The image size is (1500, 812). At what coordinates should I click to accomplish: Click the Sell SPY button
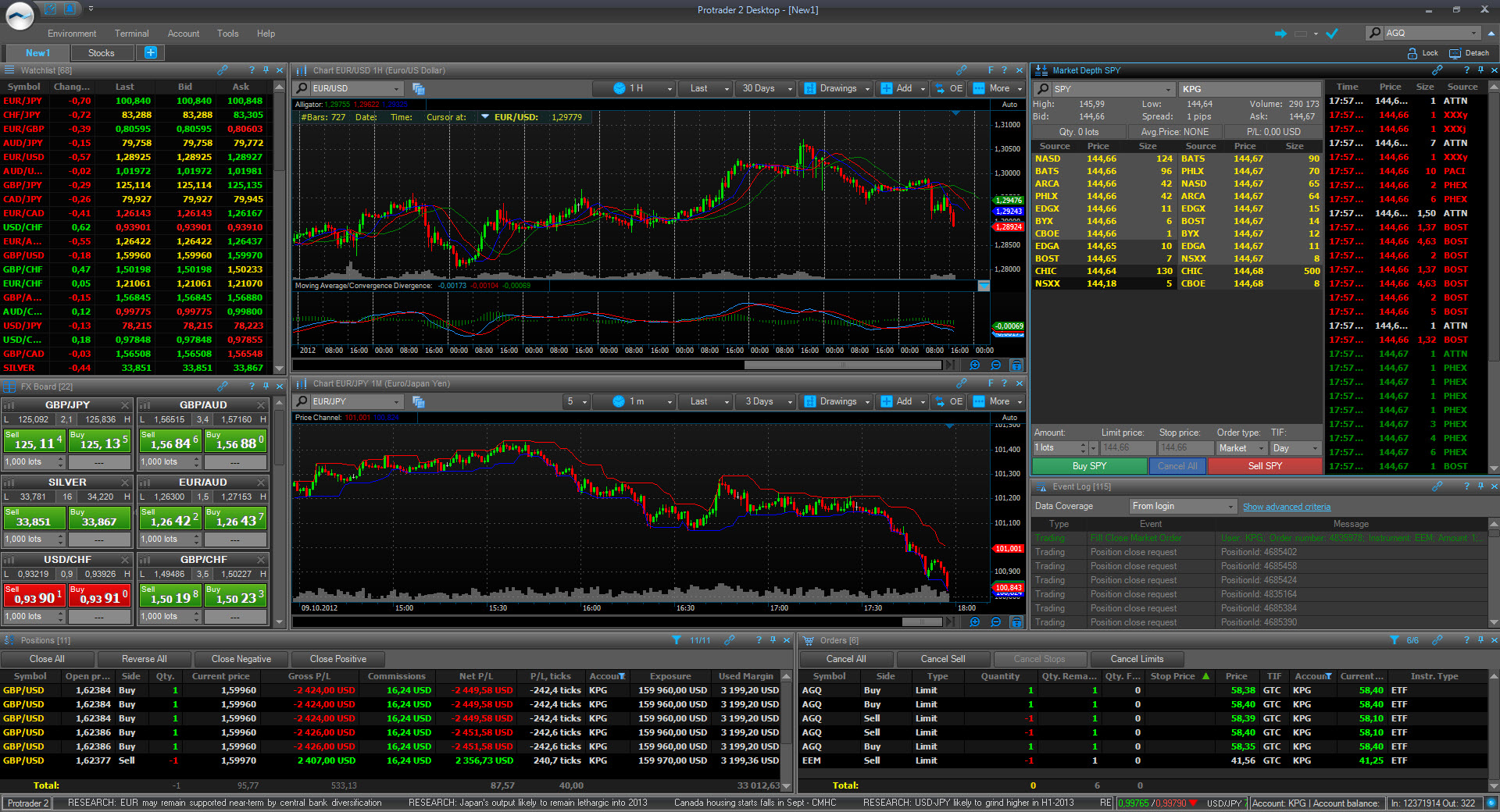point(1265,466)
